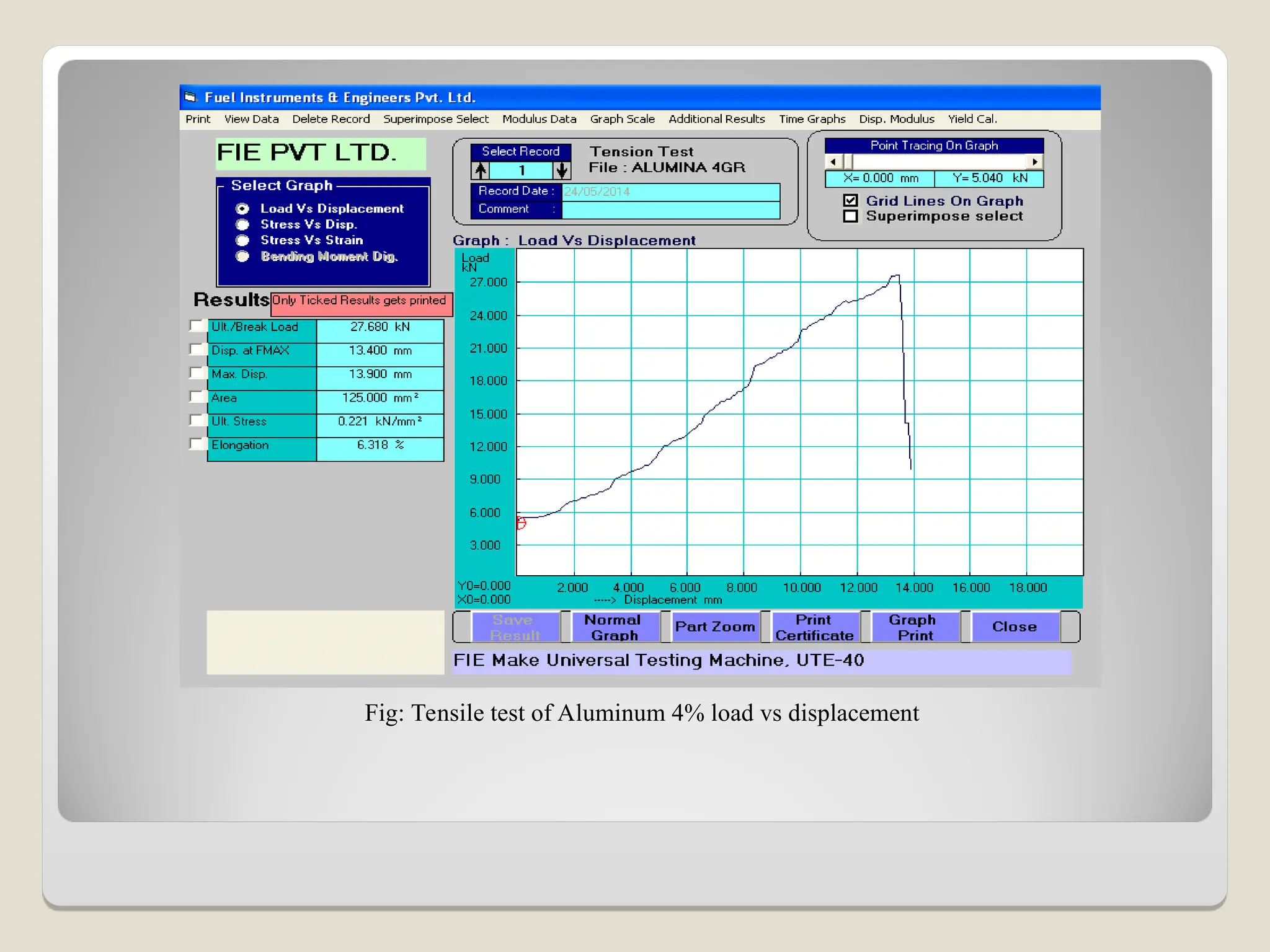Open the Delete Record menu

[x=331, y=119]
